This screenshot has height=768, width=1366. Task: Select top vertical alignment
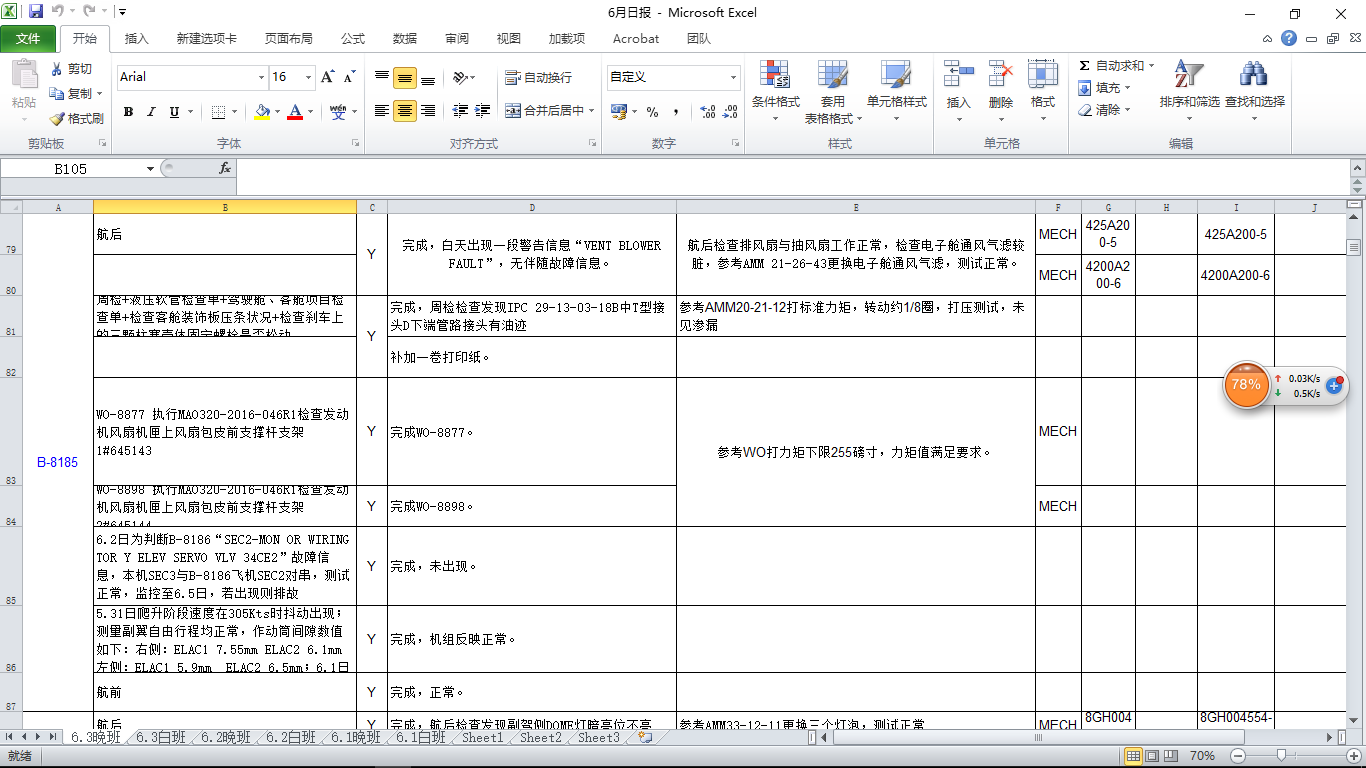[382, 77]
